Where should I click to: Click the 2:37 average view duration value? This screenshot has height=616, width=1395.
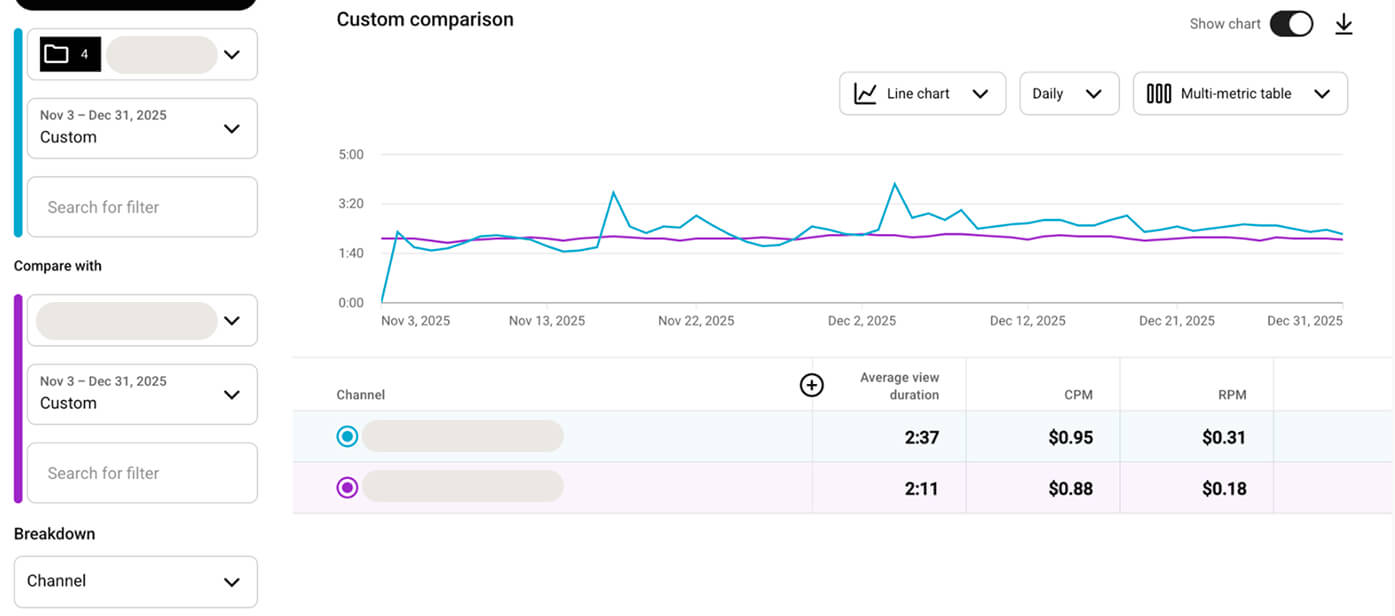[x=921, y=437]
